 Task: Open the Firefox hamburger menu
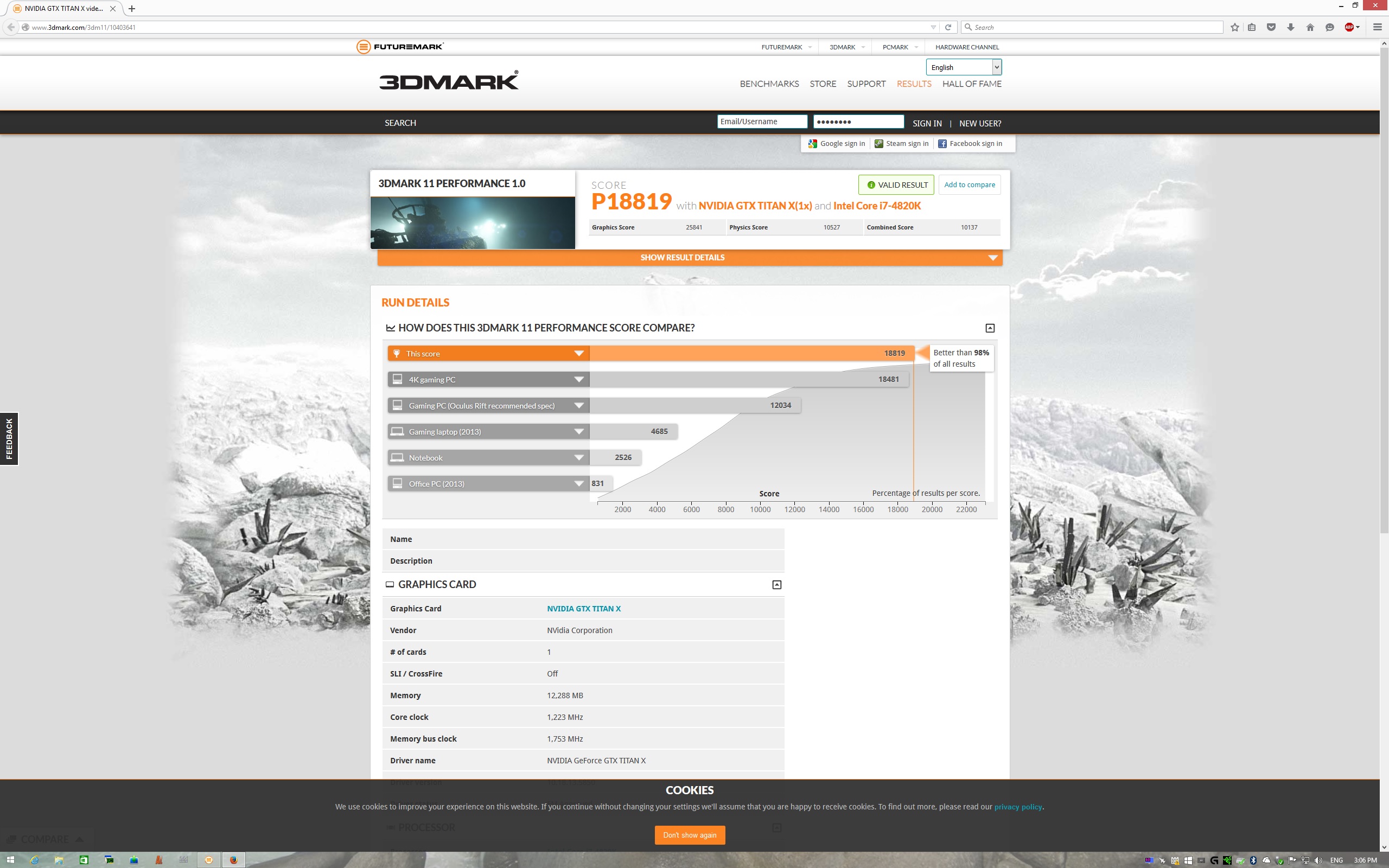pyautogui.click(x=1377, y=27)
